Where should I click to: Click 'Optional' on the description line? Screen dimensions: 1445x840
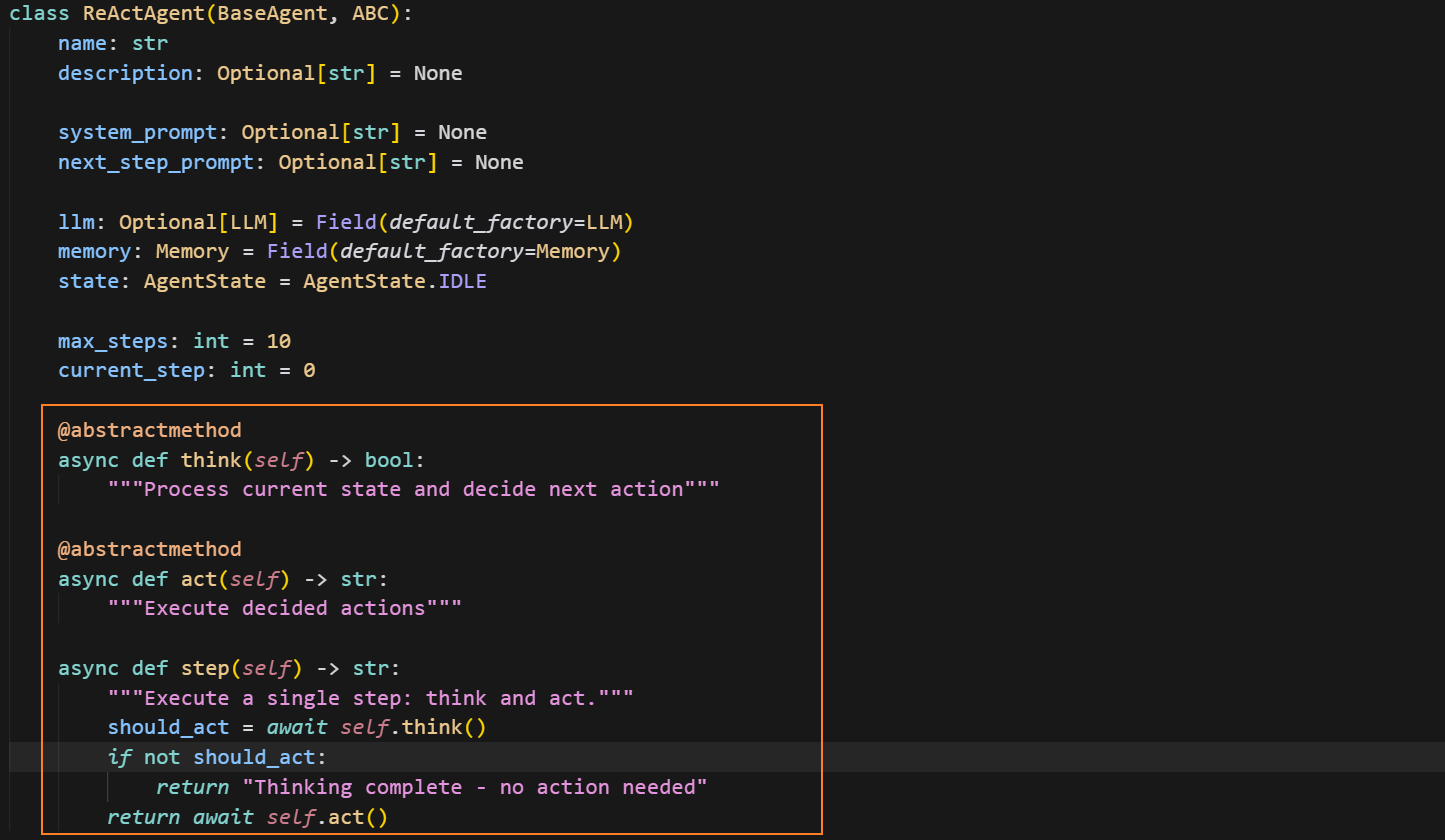click(267, 73)
